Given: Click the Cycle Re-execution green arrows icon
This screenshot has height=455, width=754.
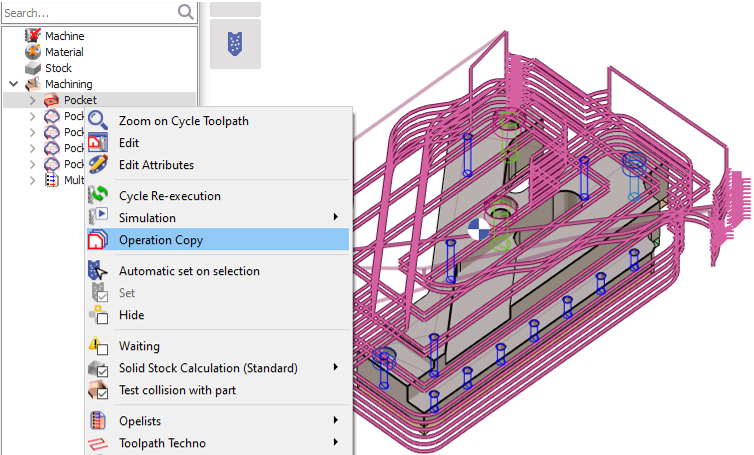Looking at the screenshot, I should [99, 196].
